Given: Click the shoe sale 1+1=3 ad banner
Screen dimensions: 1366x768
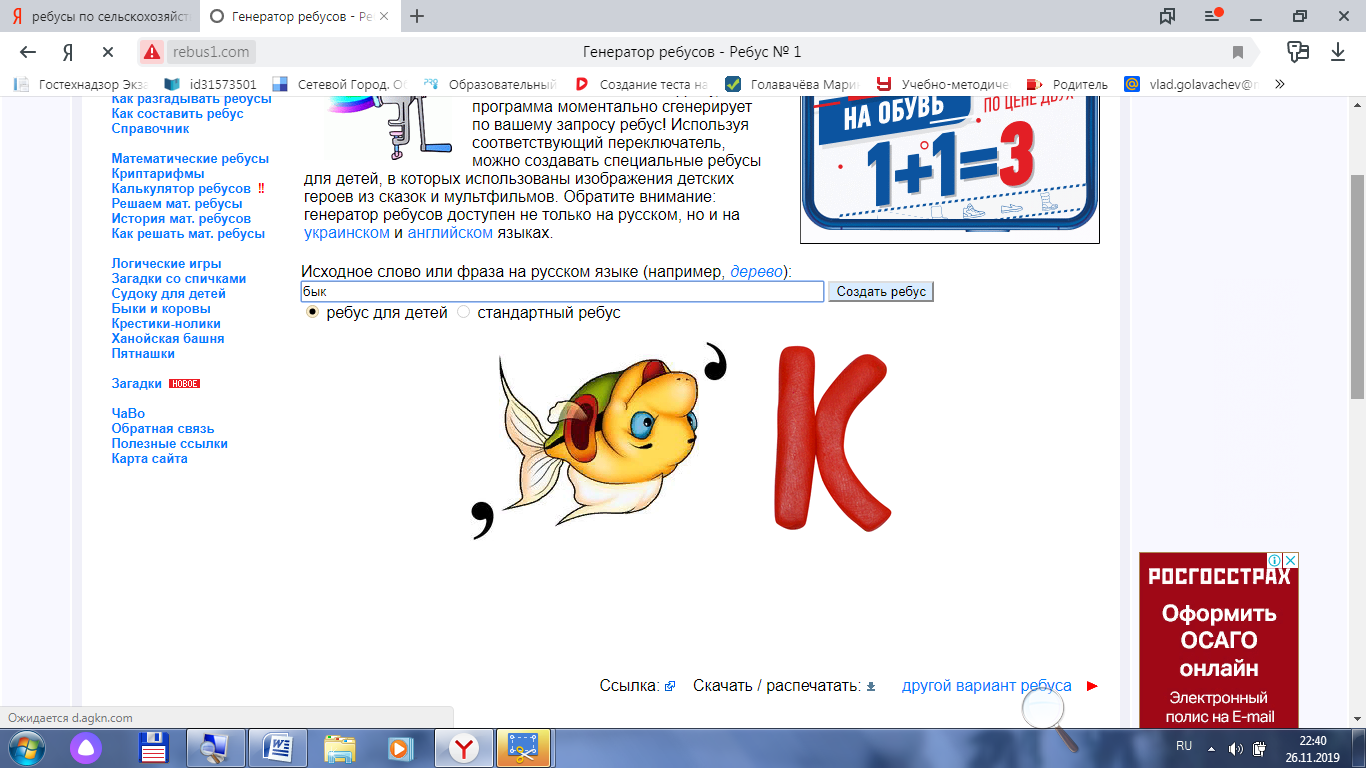Looking at the screenshot, I should click(x=950, y=170).
